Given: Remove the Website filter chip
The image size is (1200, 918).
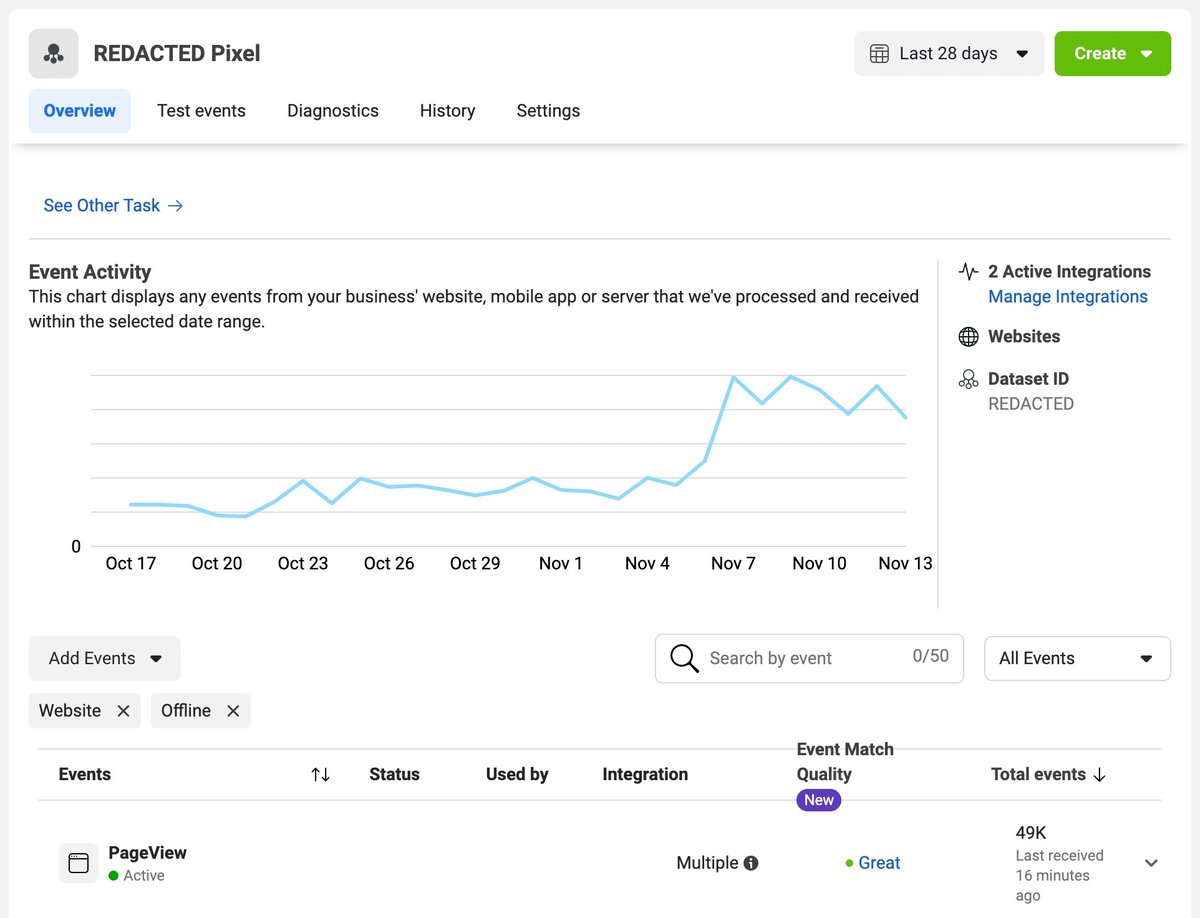Looking at the screenshot, I should [123, 711].
